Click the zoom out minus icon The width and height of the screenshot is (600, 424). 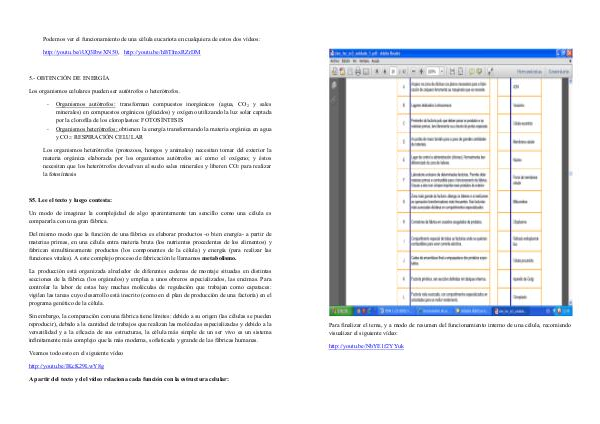coord(412,70)
